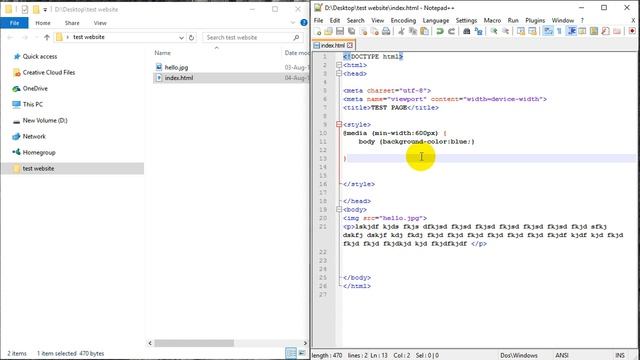Click the Cut scissors icon
Image resolution: width=640 pixels, height=360 pixels.
[x=401, y=31]
